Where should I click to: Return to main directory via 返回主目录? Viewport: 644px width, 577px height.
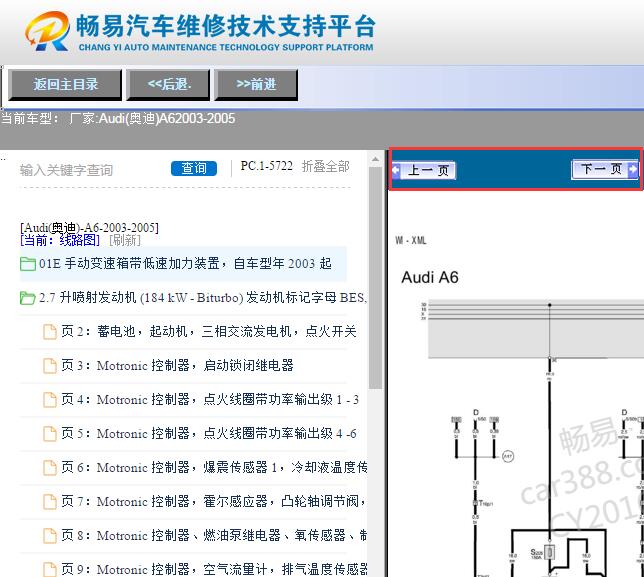[x=65, y=85]
